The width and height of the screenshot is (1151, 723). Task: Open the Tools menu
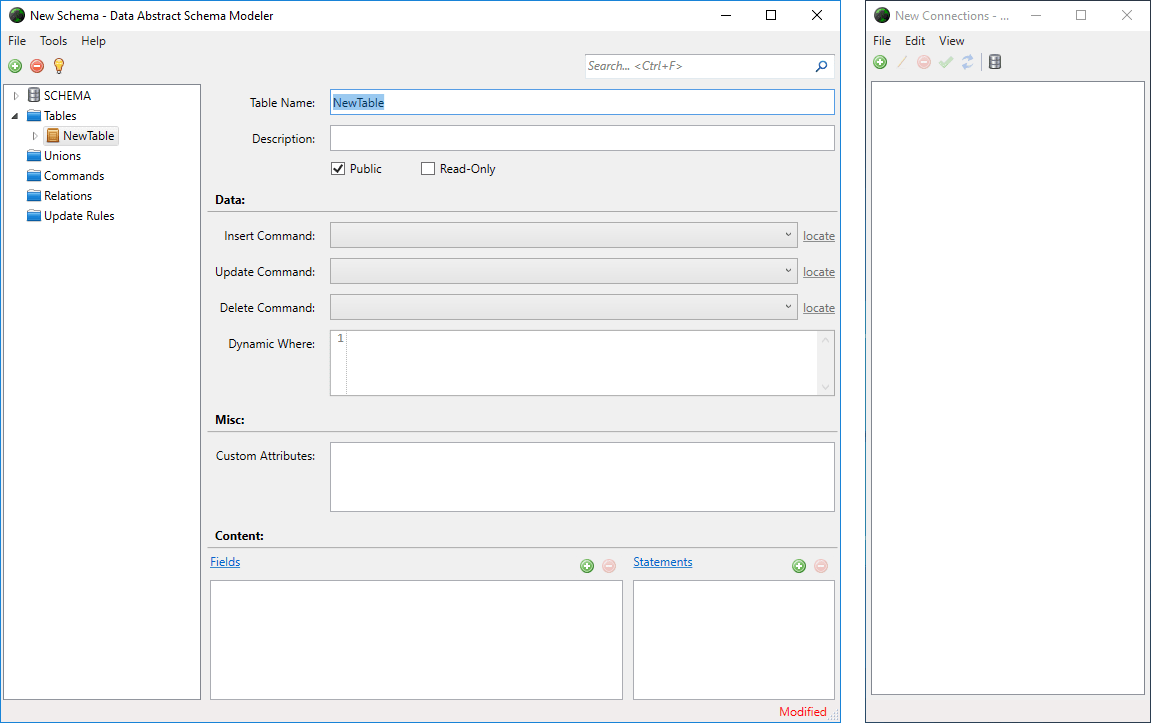pos(54,41)
